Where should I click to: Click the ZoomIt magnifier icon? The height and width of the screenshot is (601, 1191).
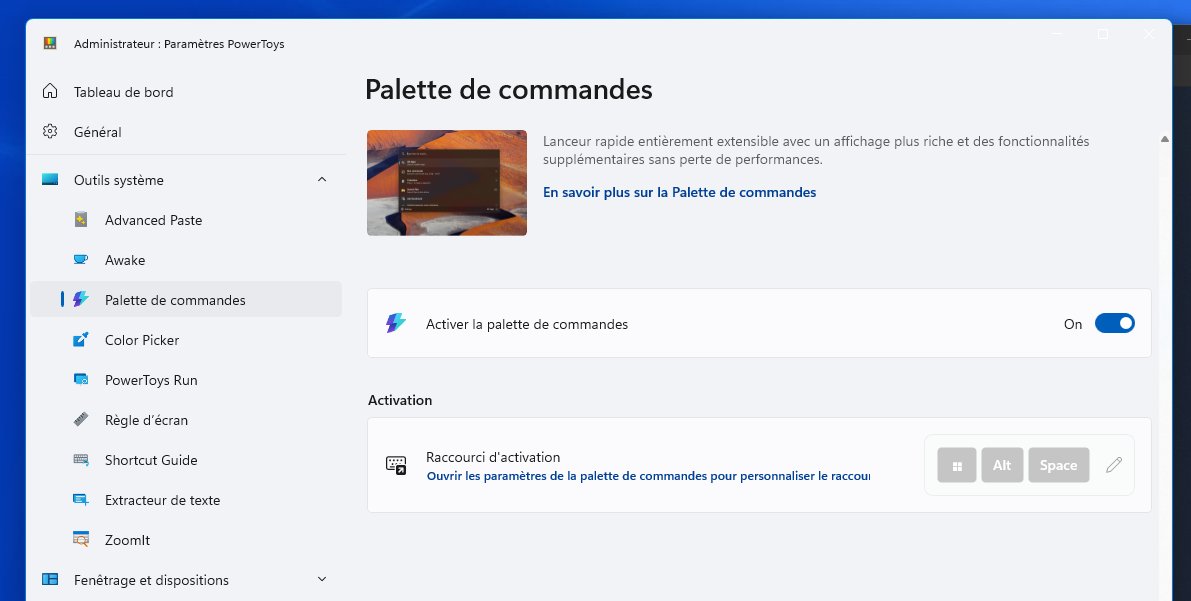81,539
